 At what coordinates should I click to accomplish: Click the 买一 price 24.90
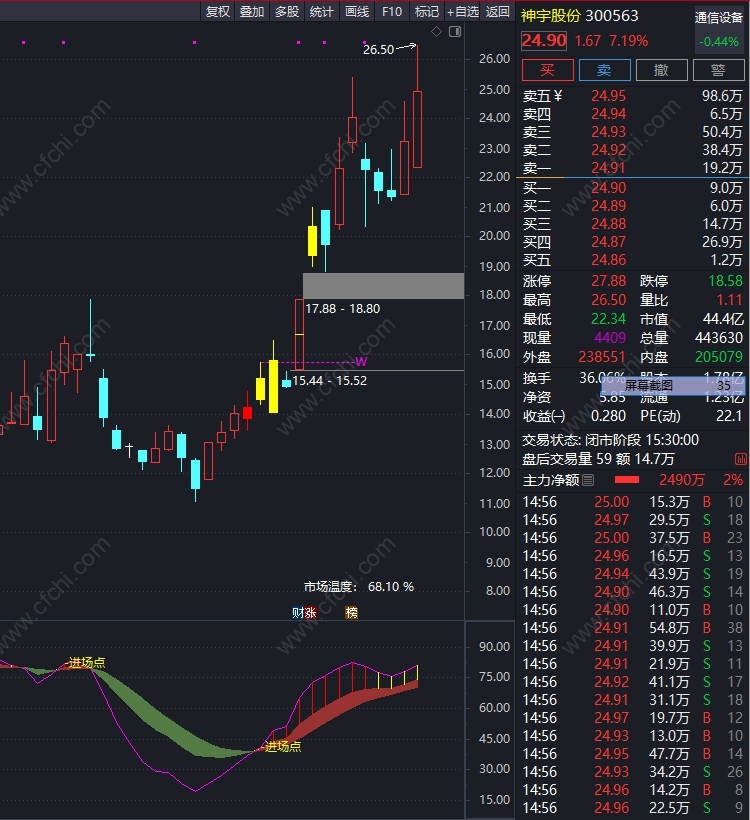point(608,188)
